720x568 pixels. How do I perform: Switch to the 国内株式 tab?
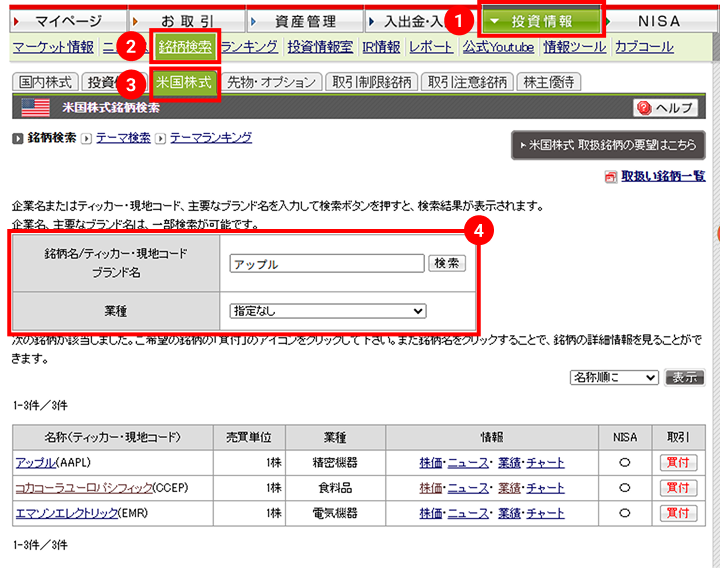tap(45, 82)
